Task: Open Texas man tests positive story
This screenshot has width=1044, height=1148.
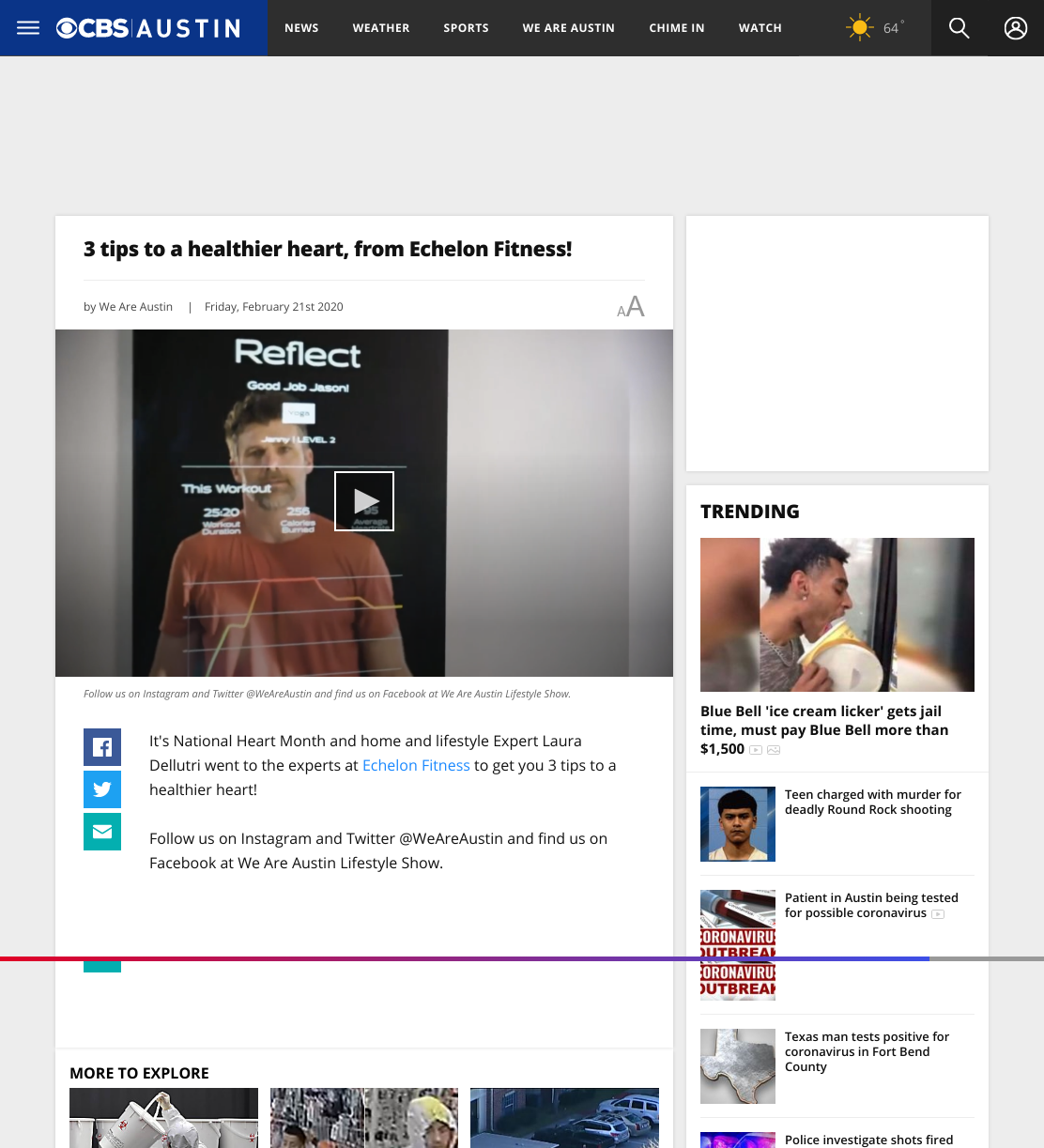Action: (867, 1051)
